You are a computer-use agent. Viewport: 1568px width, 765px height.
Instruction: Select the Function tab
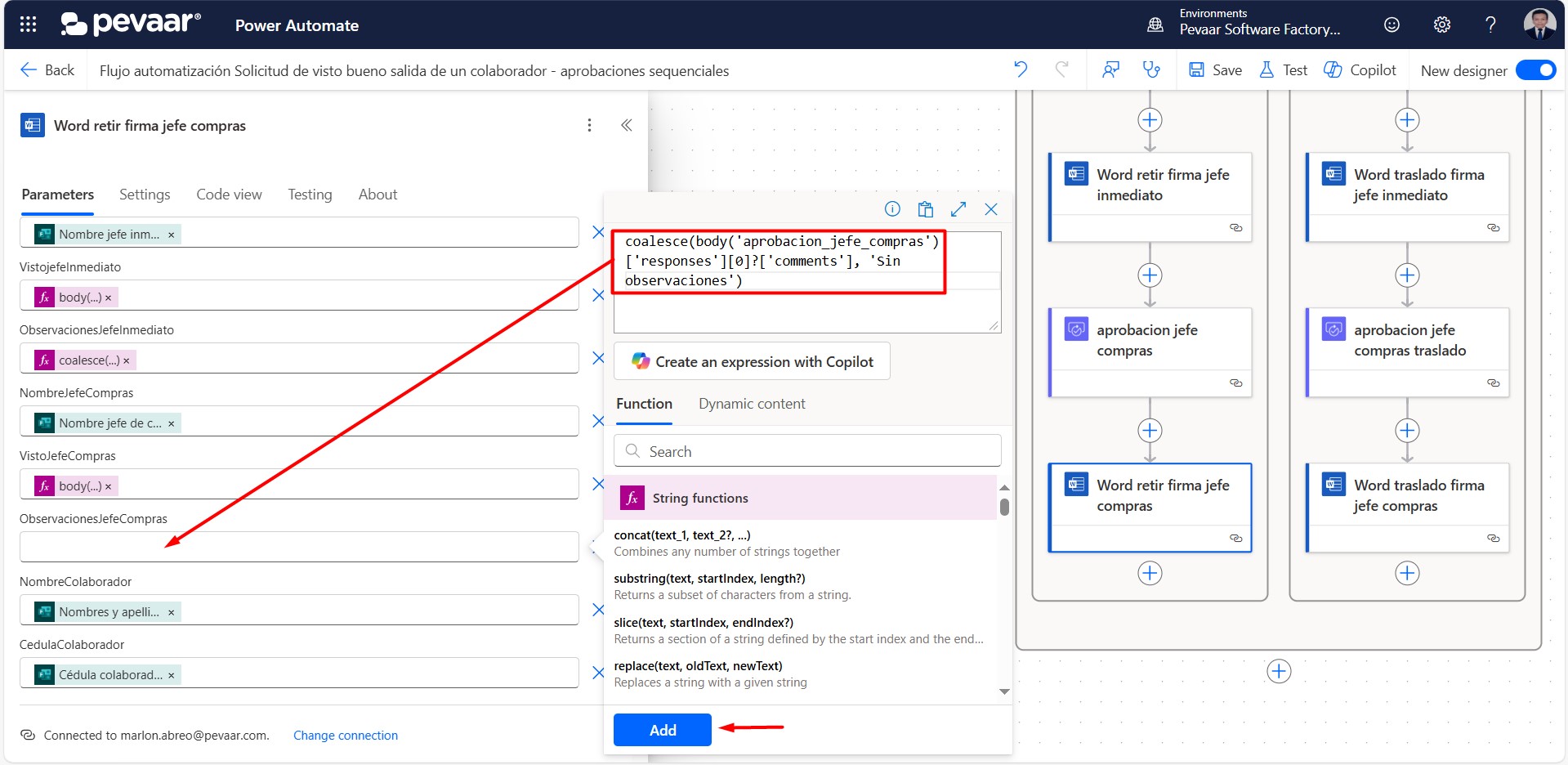coord(644,404)
